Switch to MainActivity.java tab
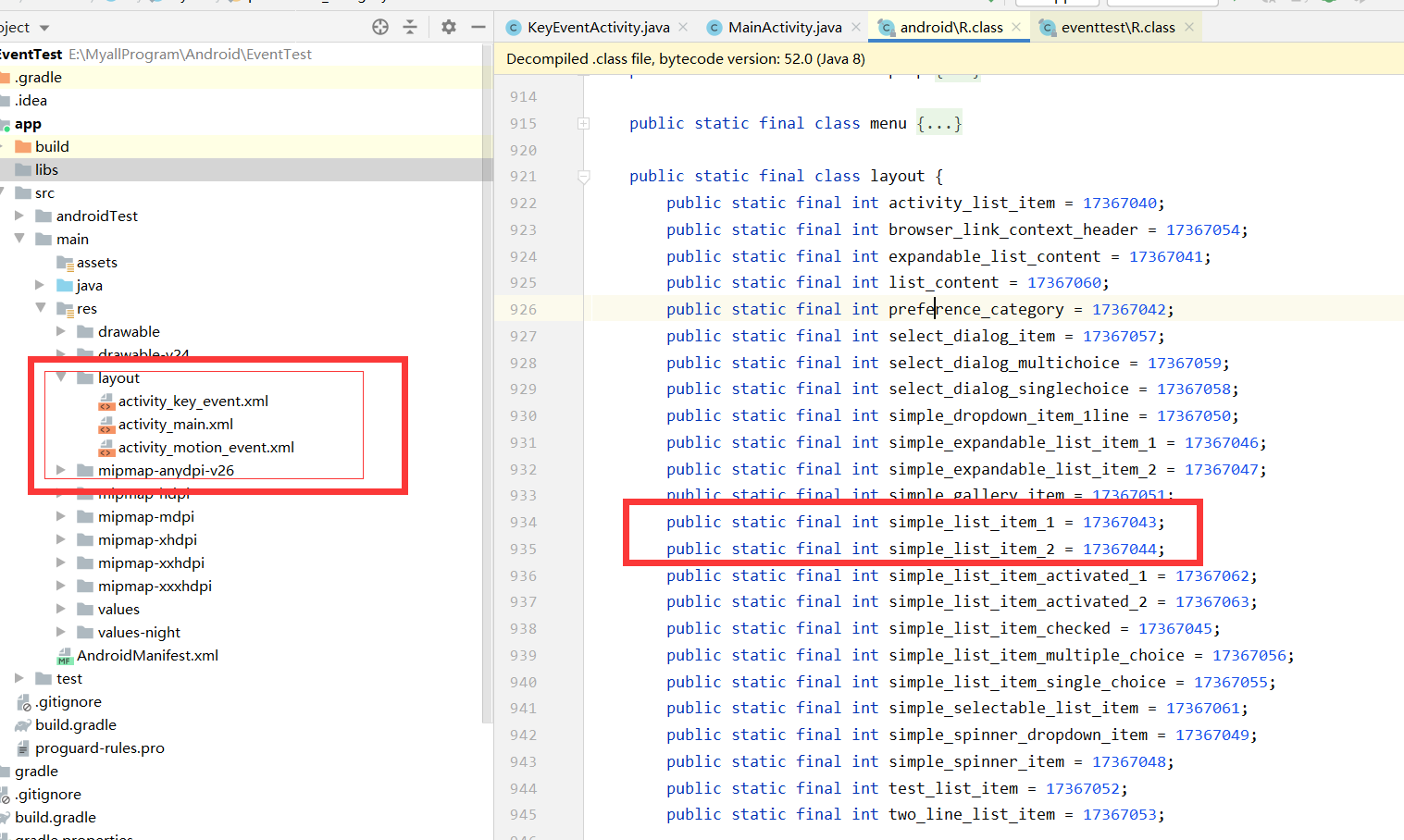The height and width of the screenshot is (840, 1404). (x=785, y=27)
